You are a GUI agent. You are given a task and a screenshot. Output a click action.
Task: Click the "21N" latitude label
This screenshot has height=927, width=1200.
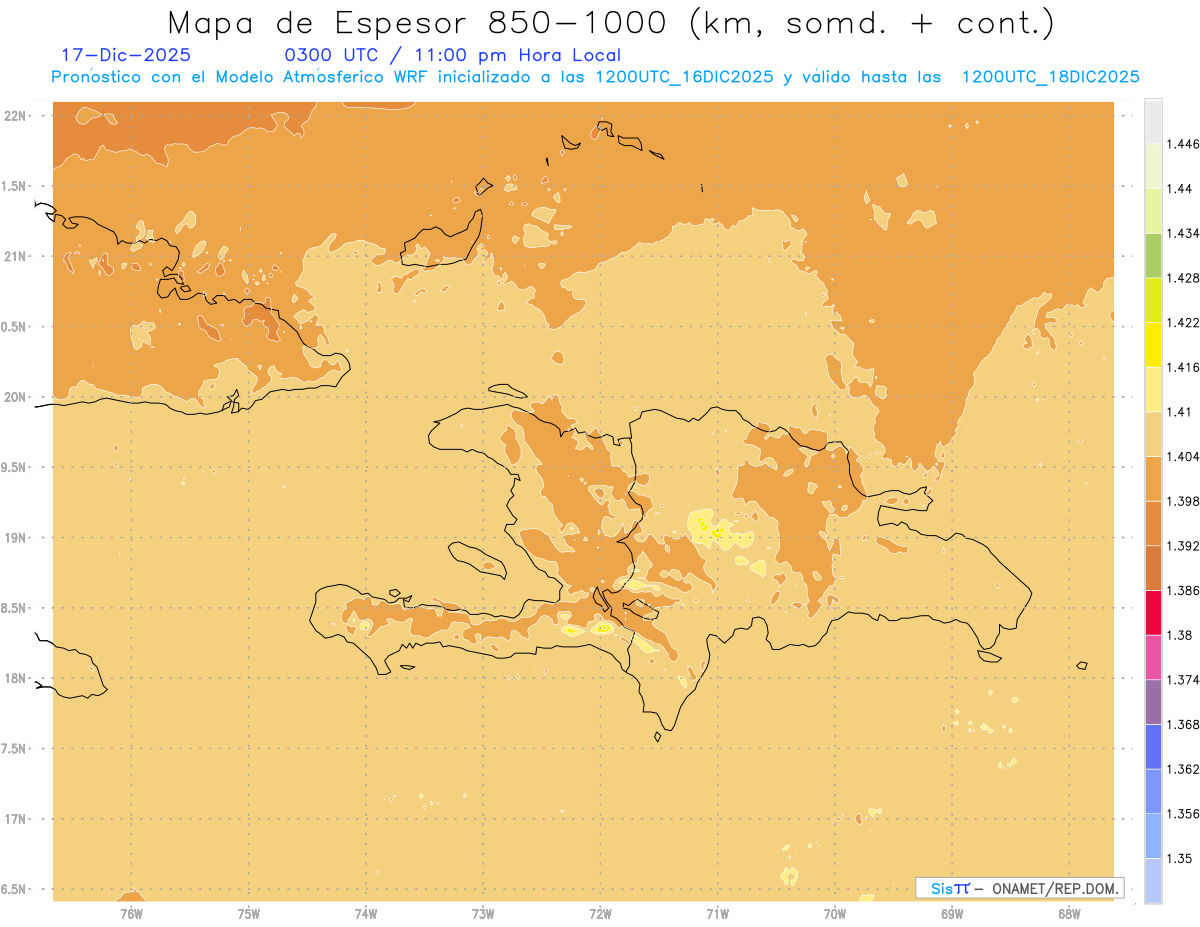click(x=15, y=256)
